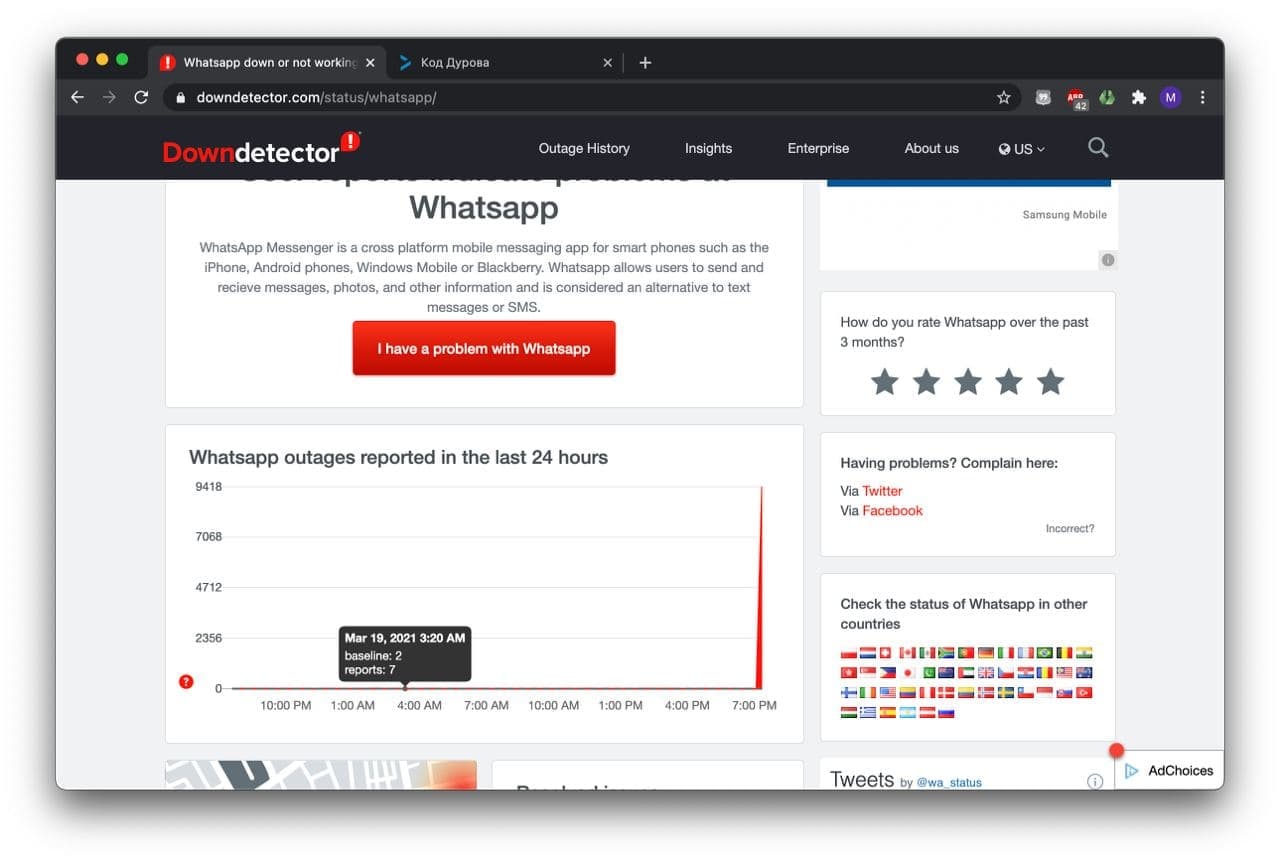Open the gray shield extension icon
Image resolution: width=1280 pixels, height=863 pixels.
pos(1043,97)
